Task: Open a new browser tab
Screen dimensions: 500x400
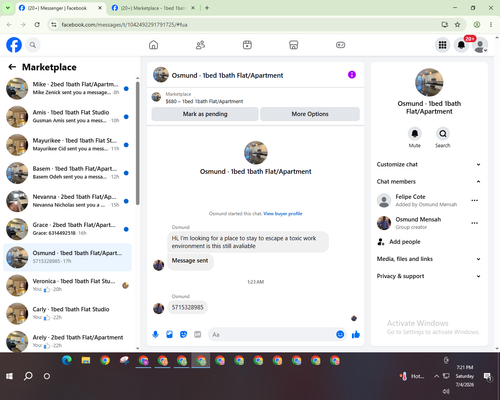Action: tap(207, 8)
